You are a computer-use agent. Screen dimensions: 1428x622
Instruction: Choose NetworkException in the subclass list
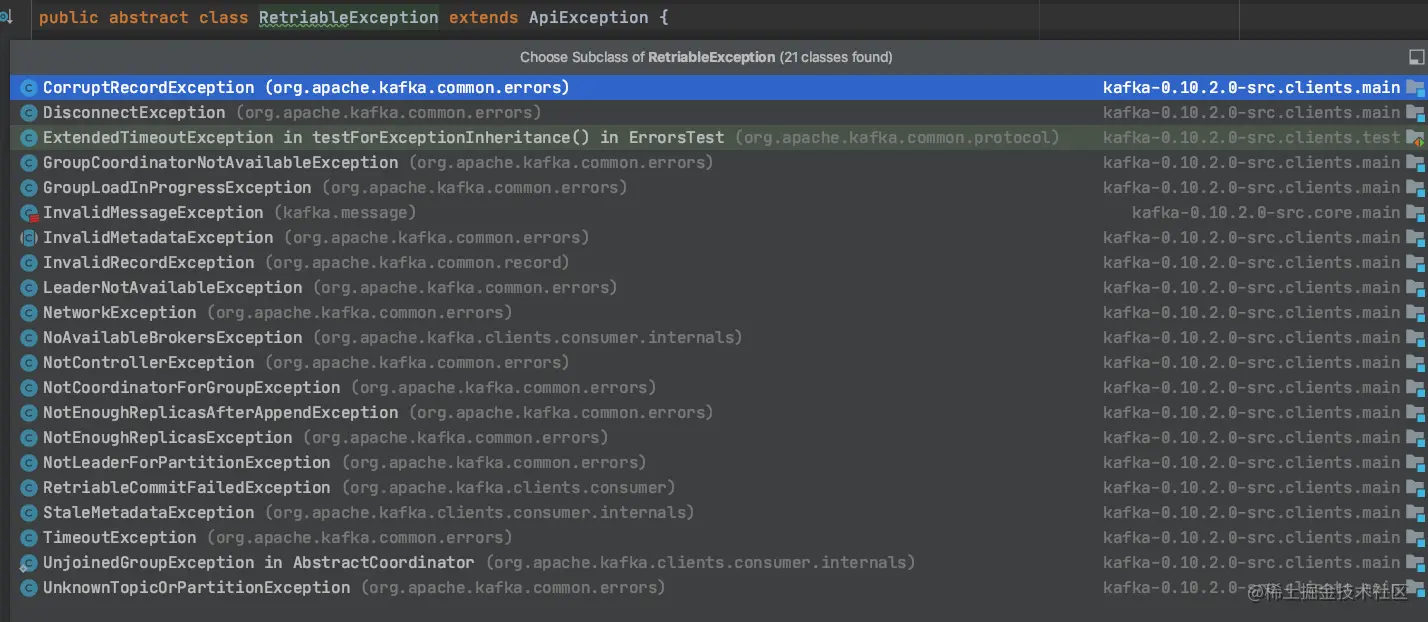click(119, 313)
